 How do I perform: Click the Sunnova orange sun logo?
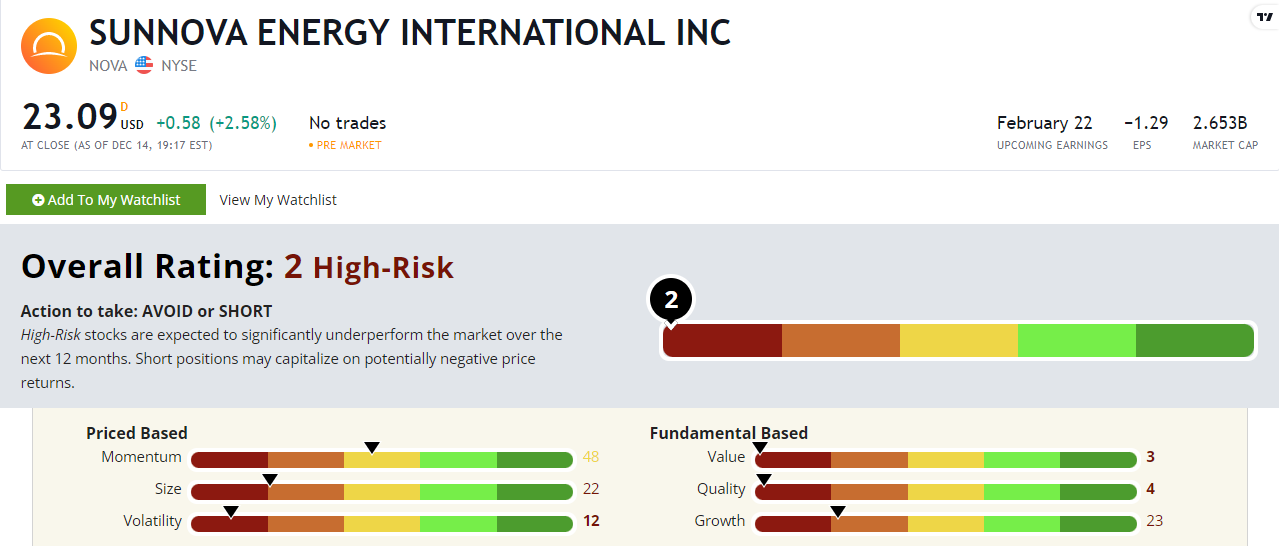coord(49,46)
